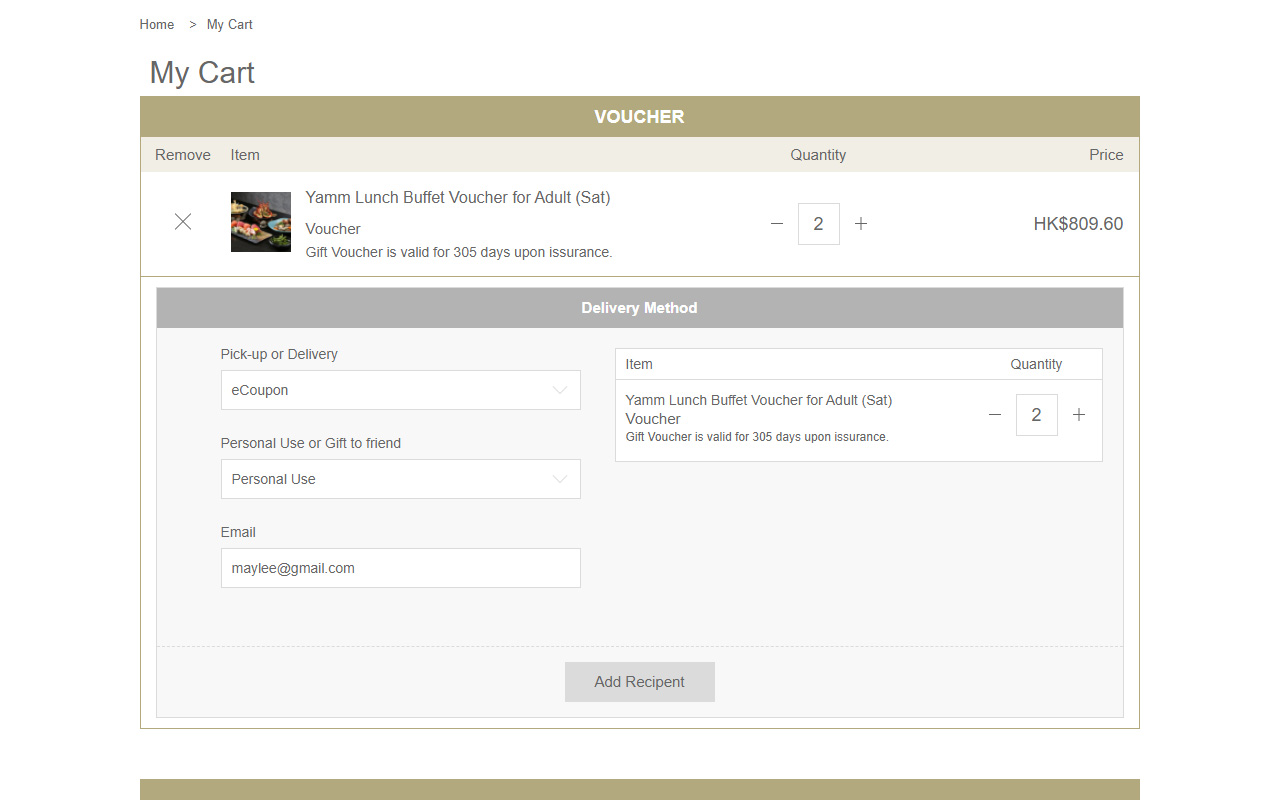Open the Personal Use or Gift dropdown
1280x800 pixels.
click(400, 479)
